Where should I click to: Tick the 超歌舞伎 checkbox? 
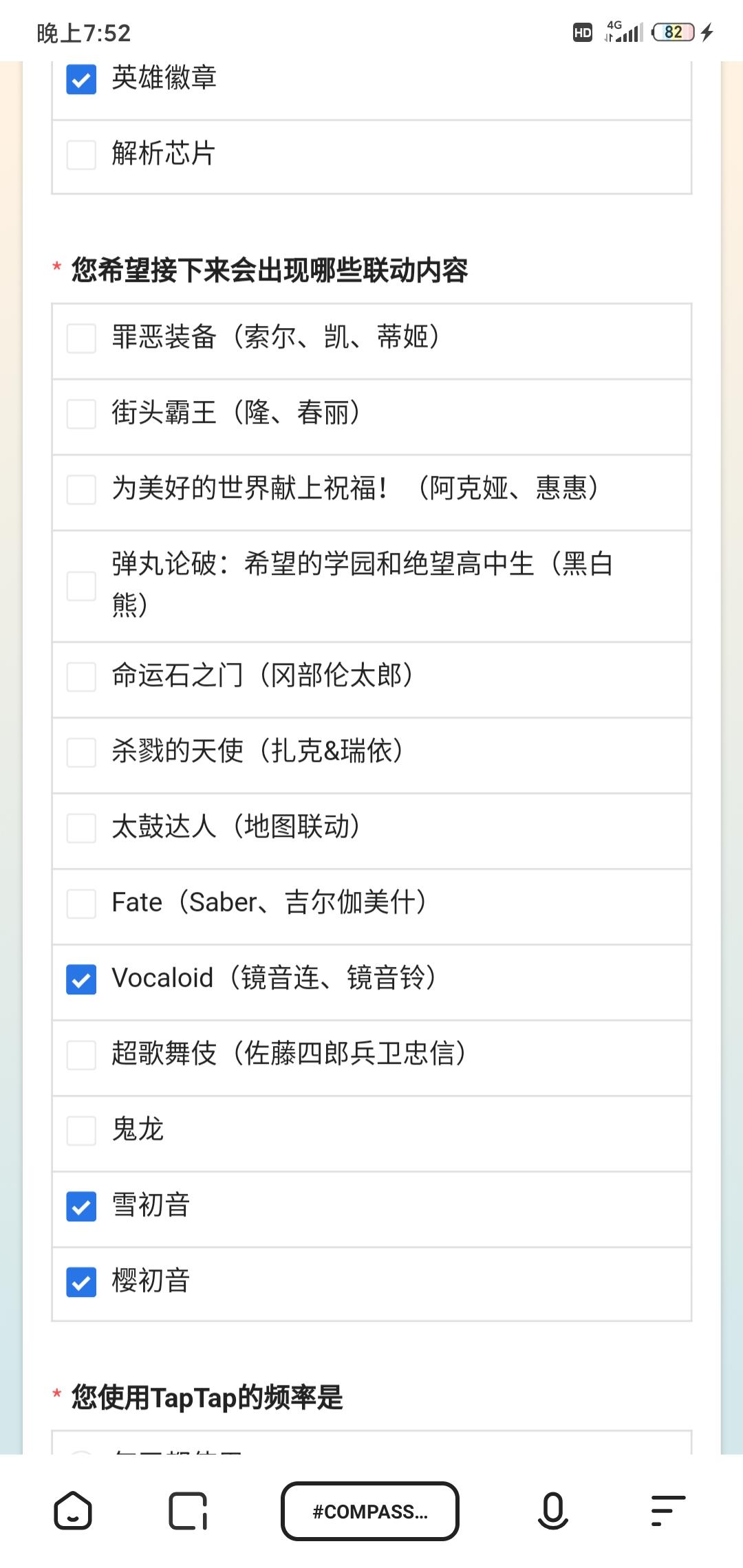pyautogui.click(x=81, y=1055)
